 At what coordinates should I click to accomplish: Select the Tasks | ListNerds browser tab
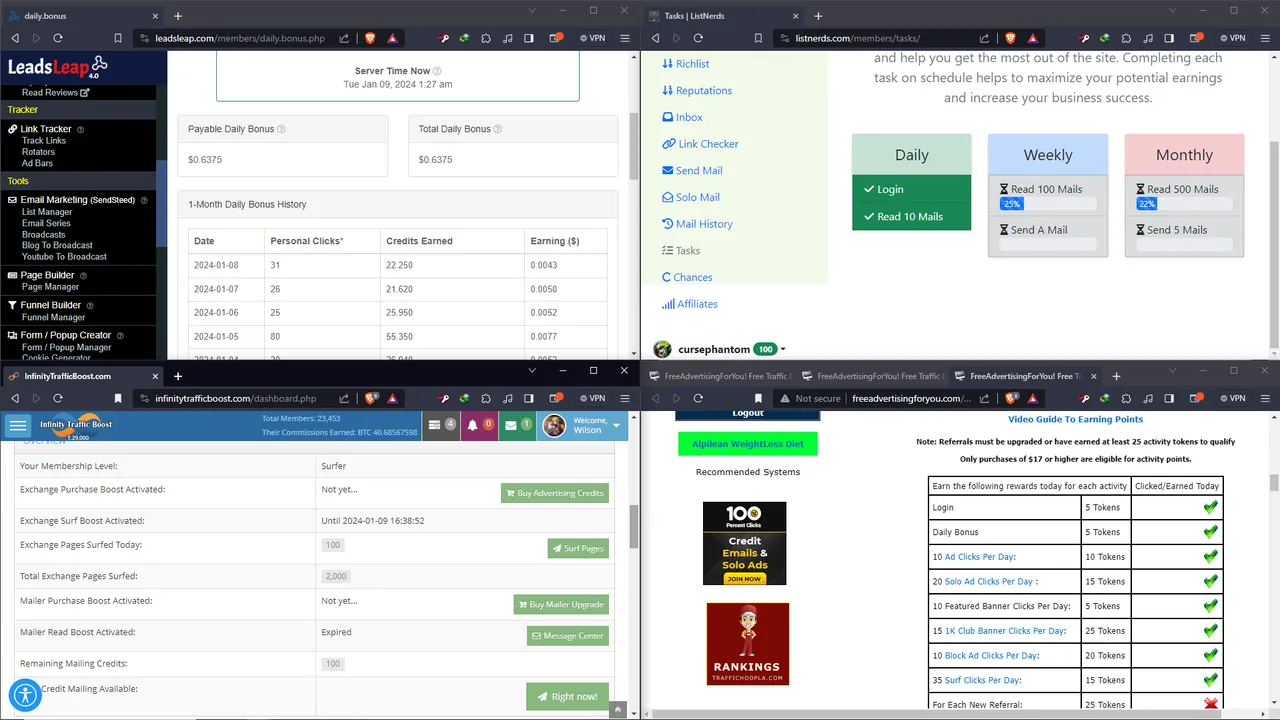coord(722,16)
